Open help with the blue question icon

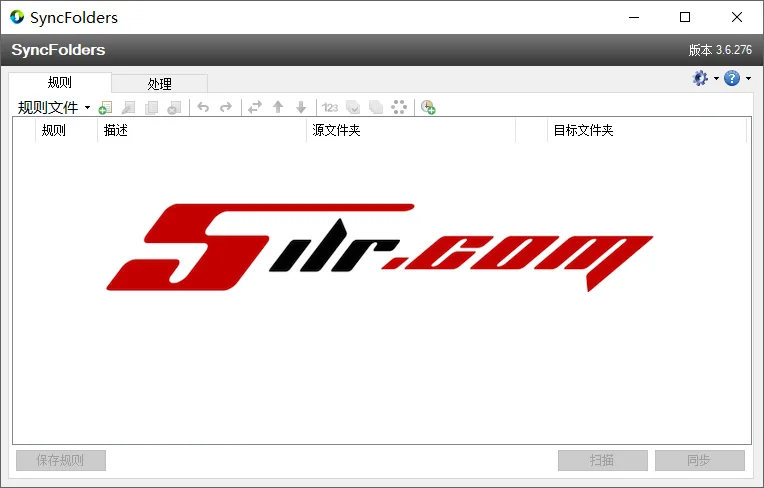tap(732, 78)
